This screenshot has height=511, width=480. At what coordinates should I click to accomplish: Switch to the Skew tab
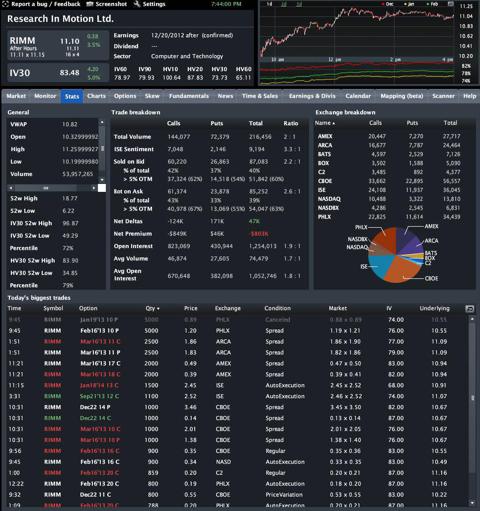coord(152,96)
